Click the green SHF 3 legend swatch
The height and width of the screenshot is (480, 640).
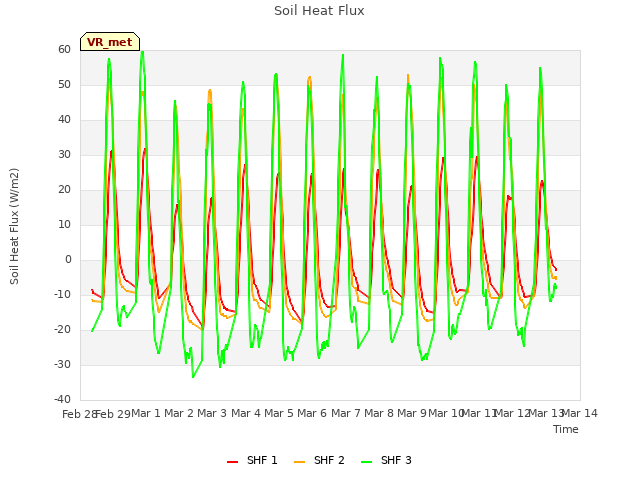(x=367, y=461)
